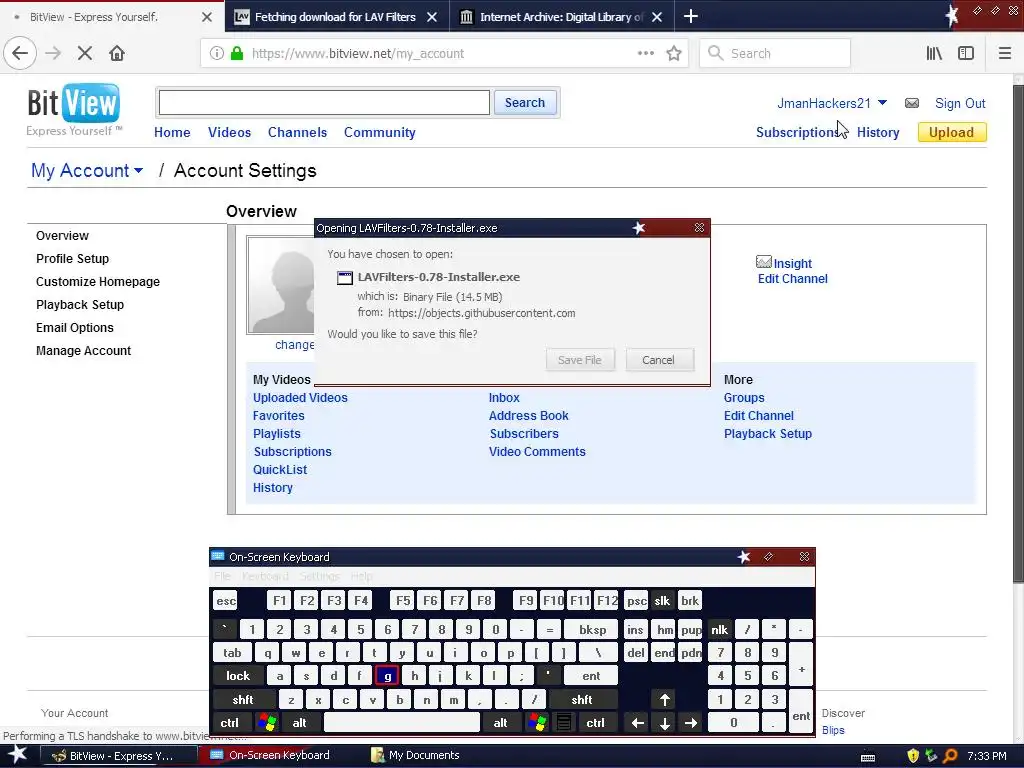Toggle the left shft key

click(243, 700)
